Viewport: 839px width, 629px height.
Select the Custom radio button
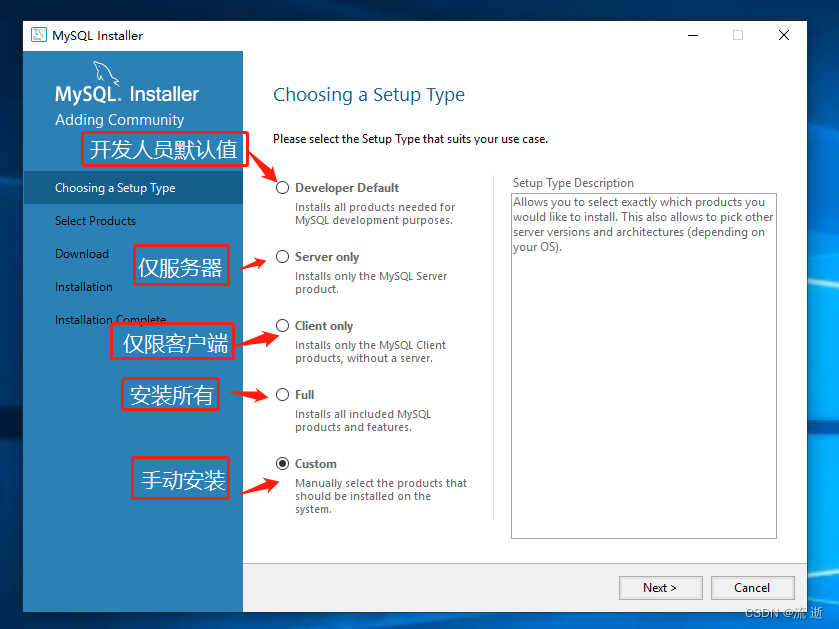(283, 464)
